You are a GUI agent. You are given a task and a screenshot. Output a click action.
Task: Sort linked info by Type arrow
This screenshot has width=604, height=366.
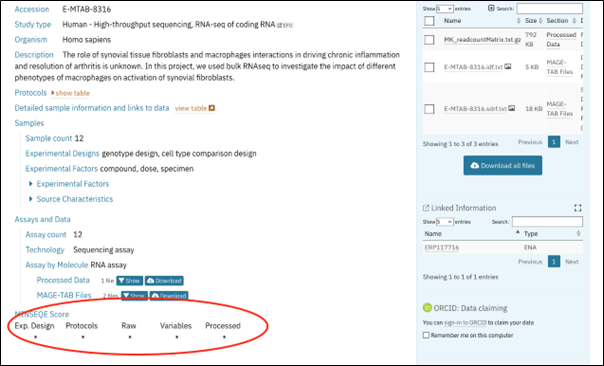(578, 233)
